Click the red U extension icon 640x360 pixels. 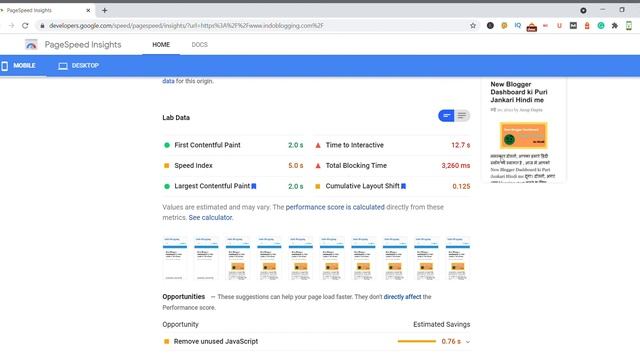(559, 26)
